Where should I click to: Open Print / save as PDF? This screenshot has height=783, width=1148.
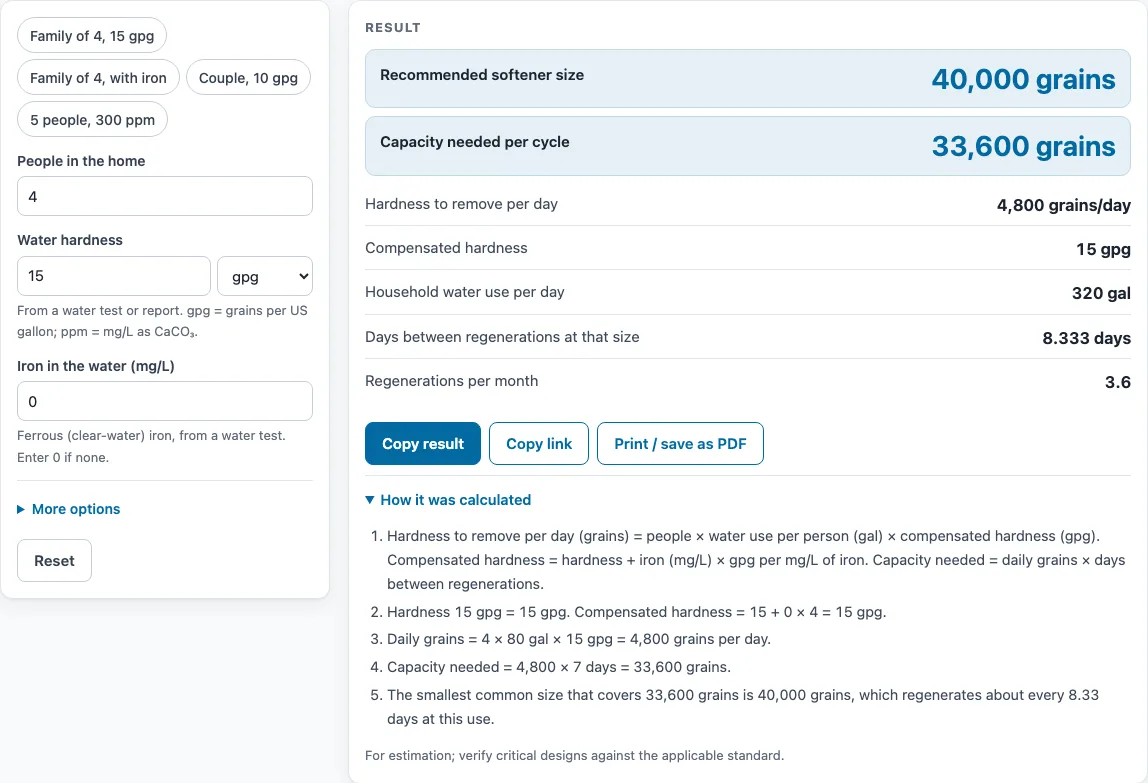680,444
